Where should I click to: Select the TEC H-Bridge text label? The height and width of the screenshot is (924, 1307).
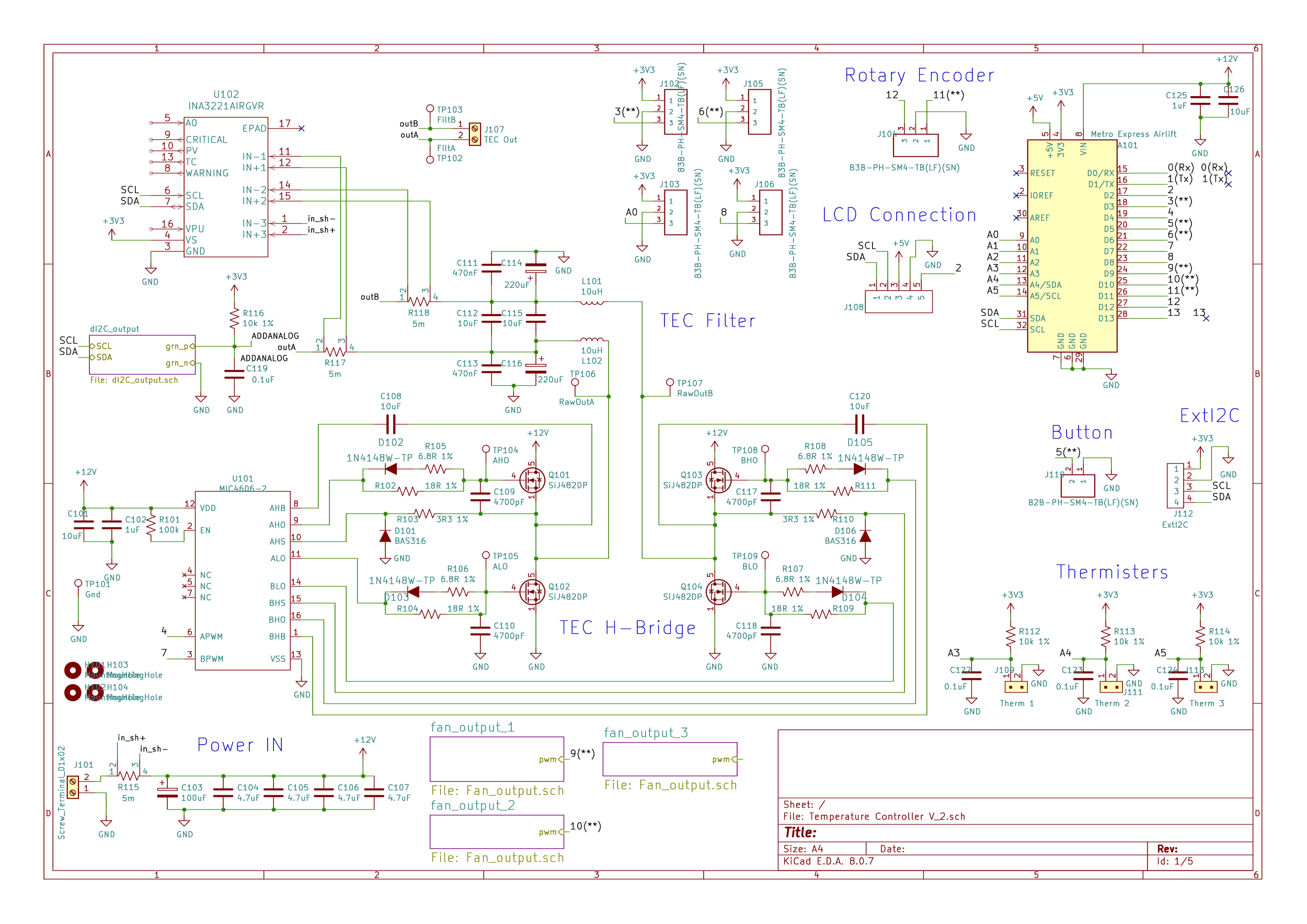pyautogui.click(x=627, y=628)
